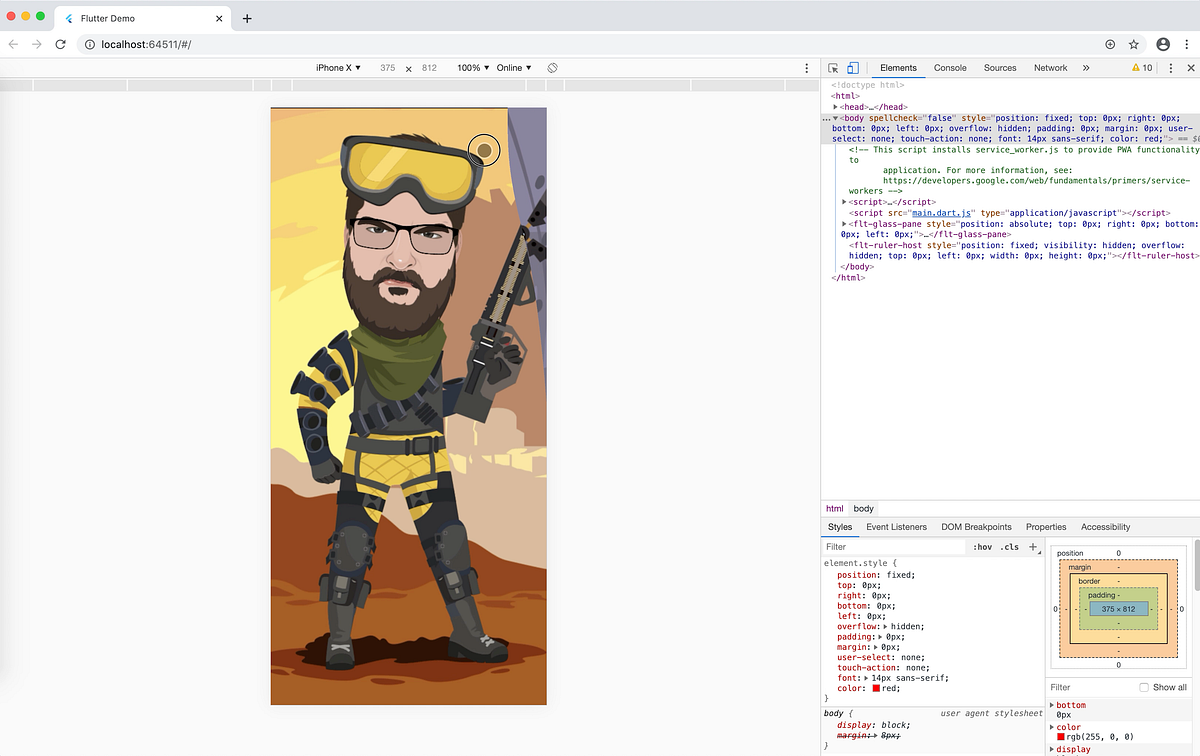The image size is (1200, 756).
Task: Switch to the Sources tab
Action: coord(1000,68)
